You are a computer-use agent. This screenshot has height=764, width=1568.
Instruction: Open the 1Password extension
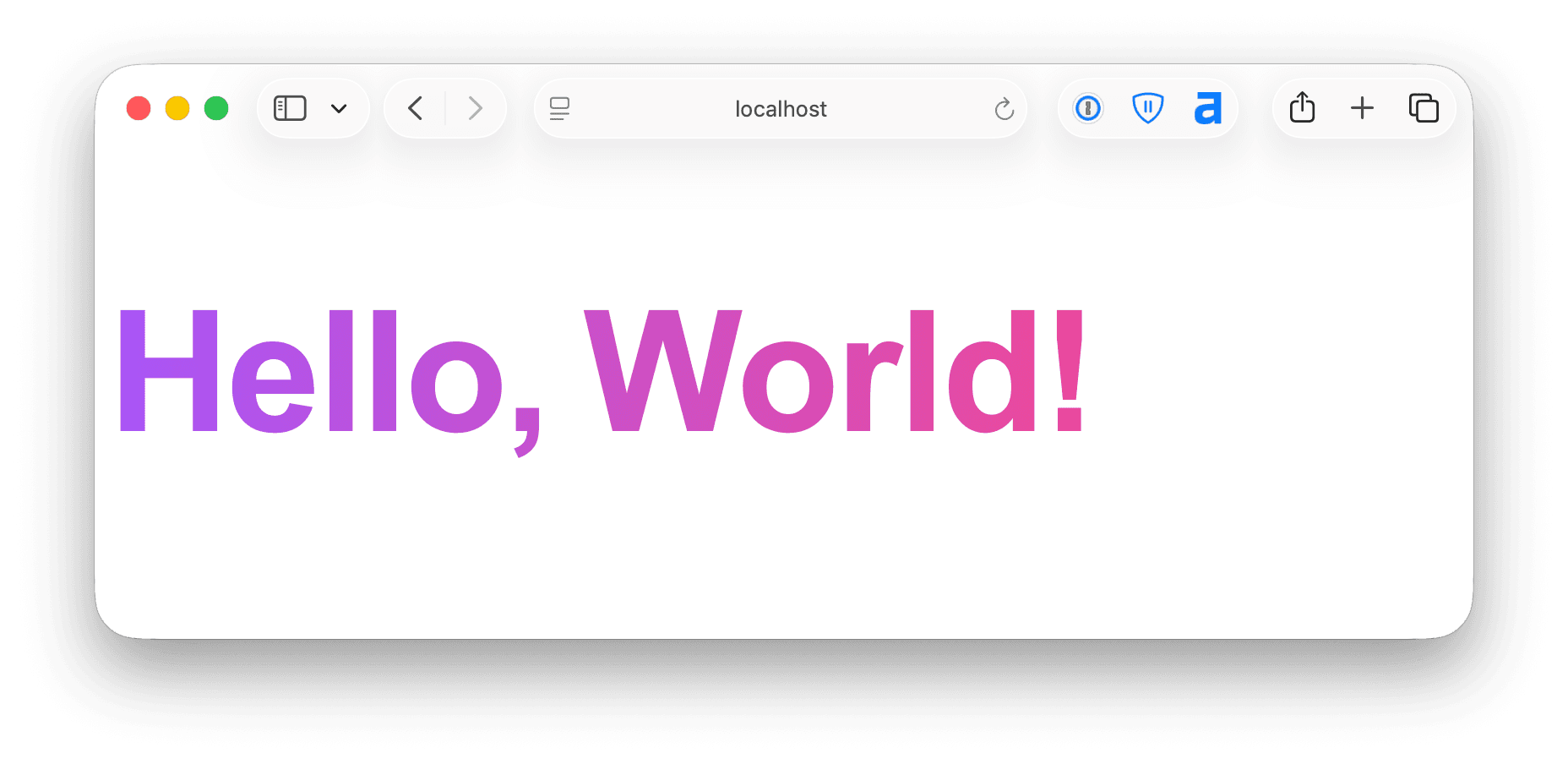pyautogui.click(x=1088, y=108)
